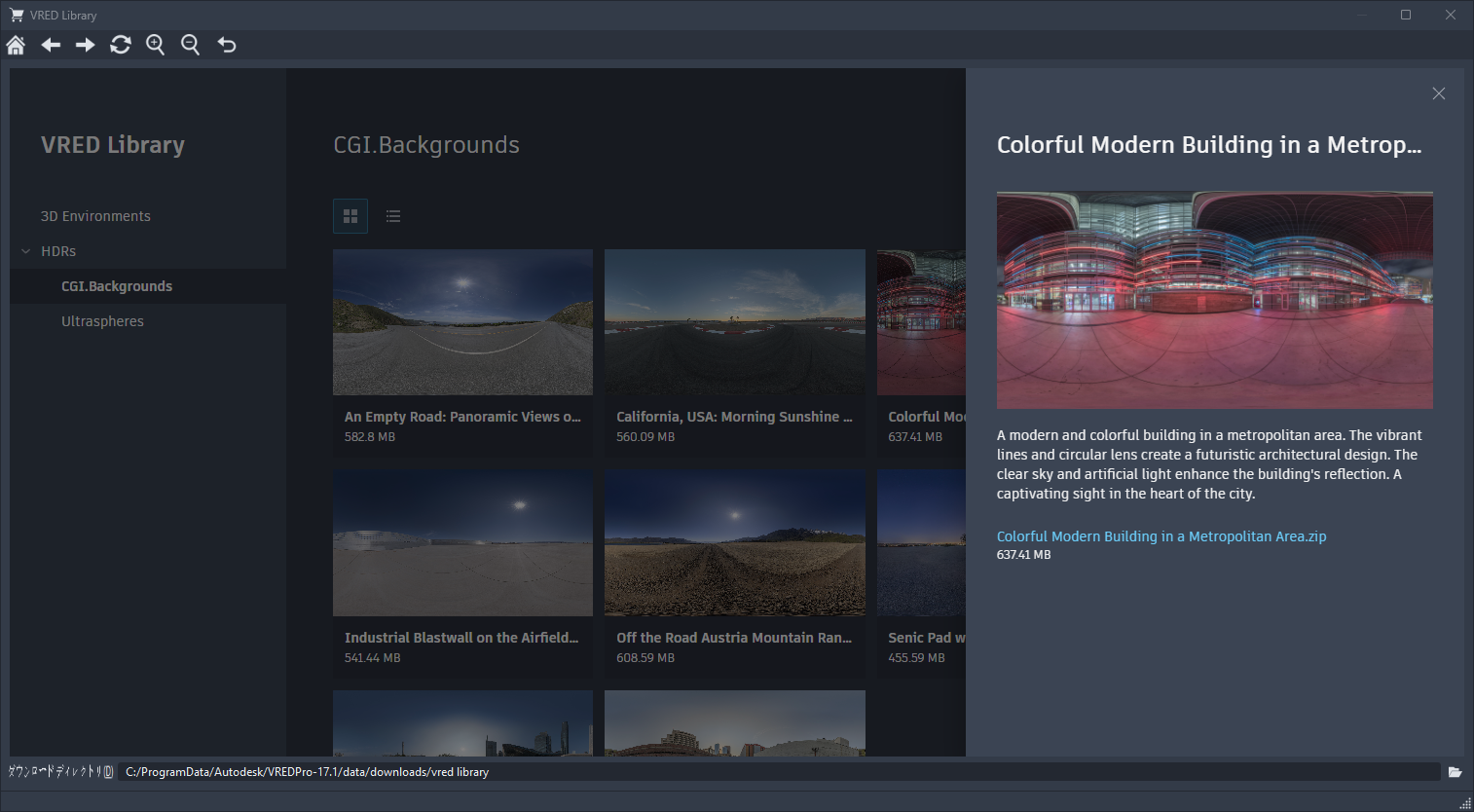
Task: Zoom out using the magnifier minus icon
Action: click(190, 44)
